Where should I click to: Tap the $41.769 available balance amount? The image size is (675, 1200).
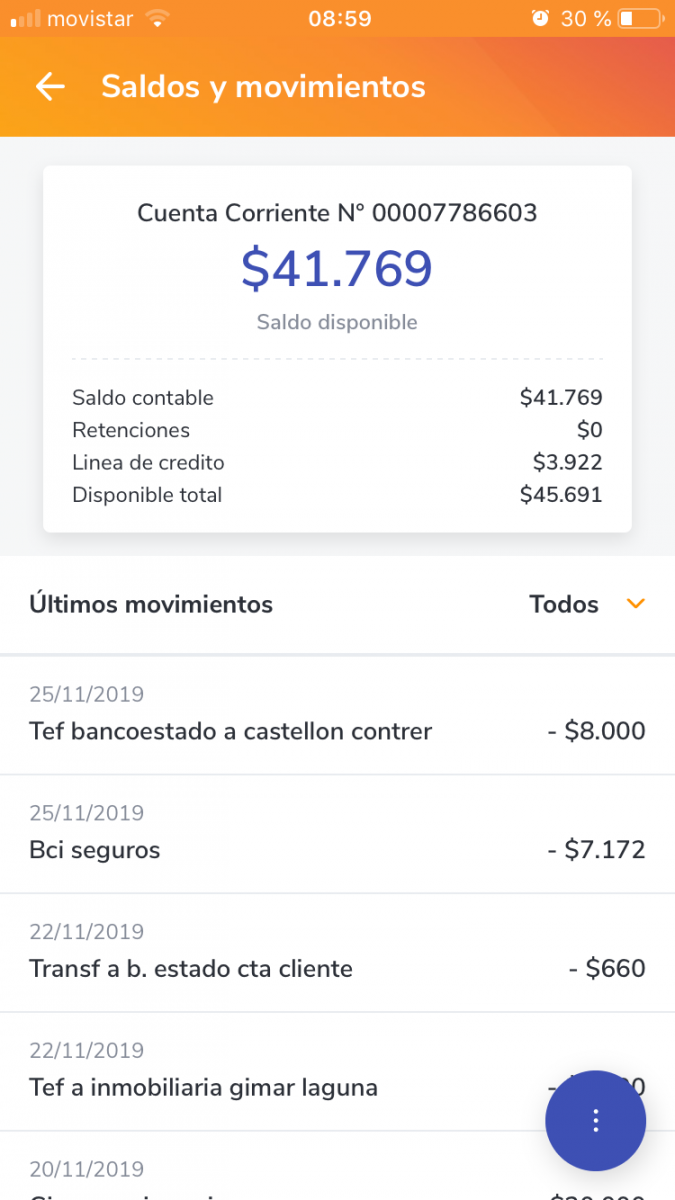tap(337, 268)
